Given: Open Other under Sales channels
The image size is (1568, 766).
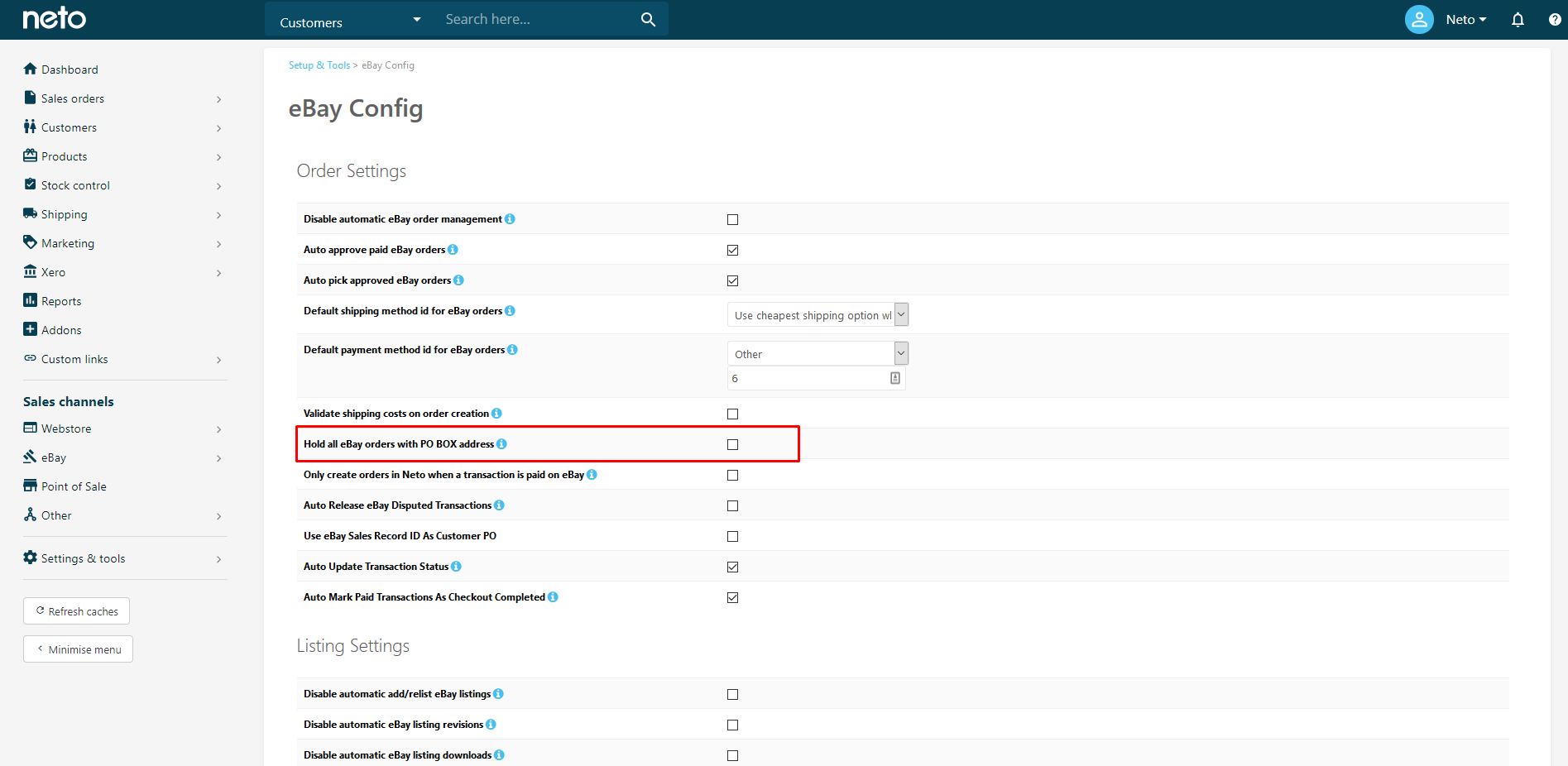Looking at the screenshot, I should pyautogui.click(x=56, y=515).
